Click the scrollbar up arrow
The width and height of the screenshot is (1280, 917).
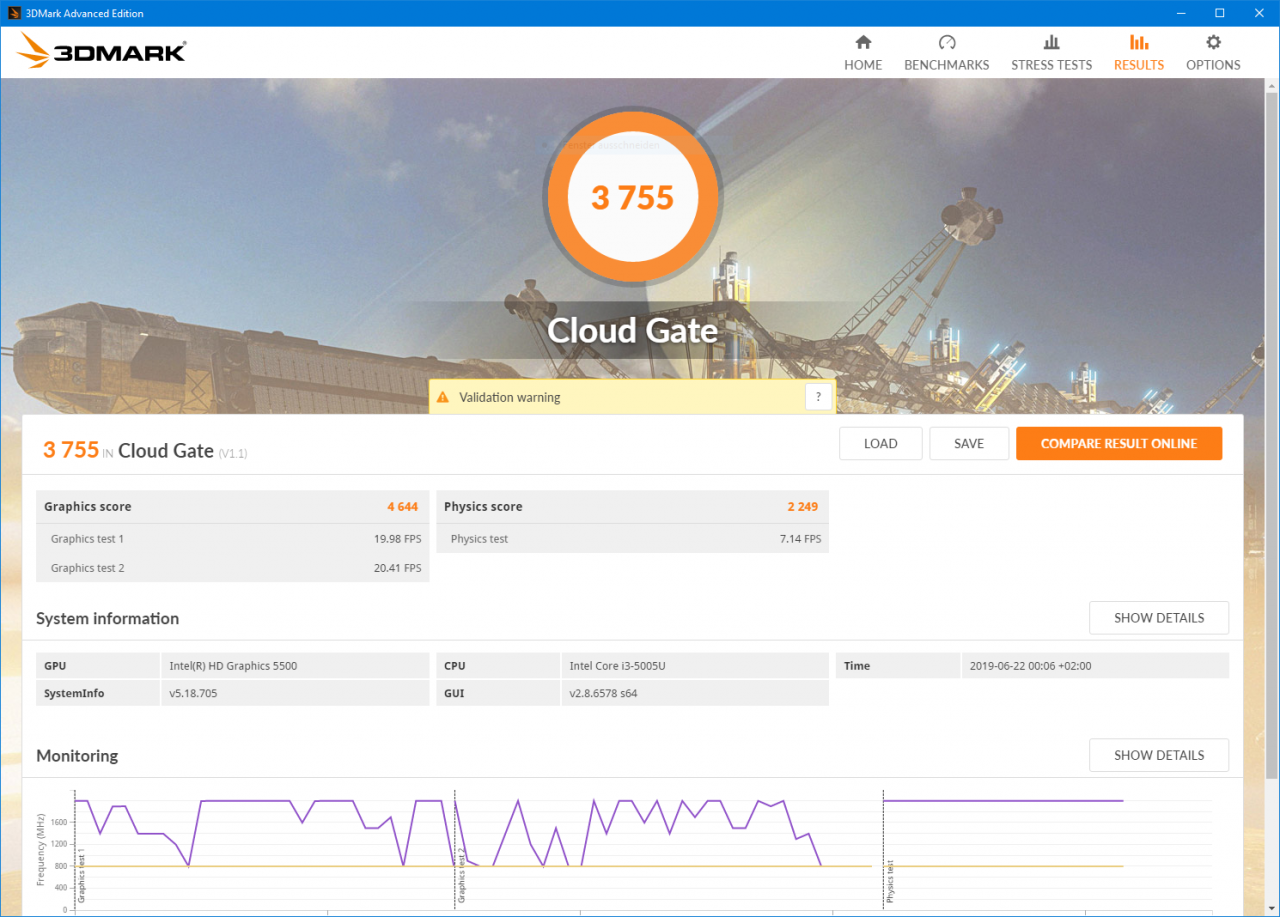1271,86
